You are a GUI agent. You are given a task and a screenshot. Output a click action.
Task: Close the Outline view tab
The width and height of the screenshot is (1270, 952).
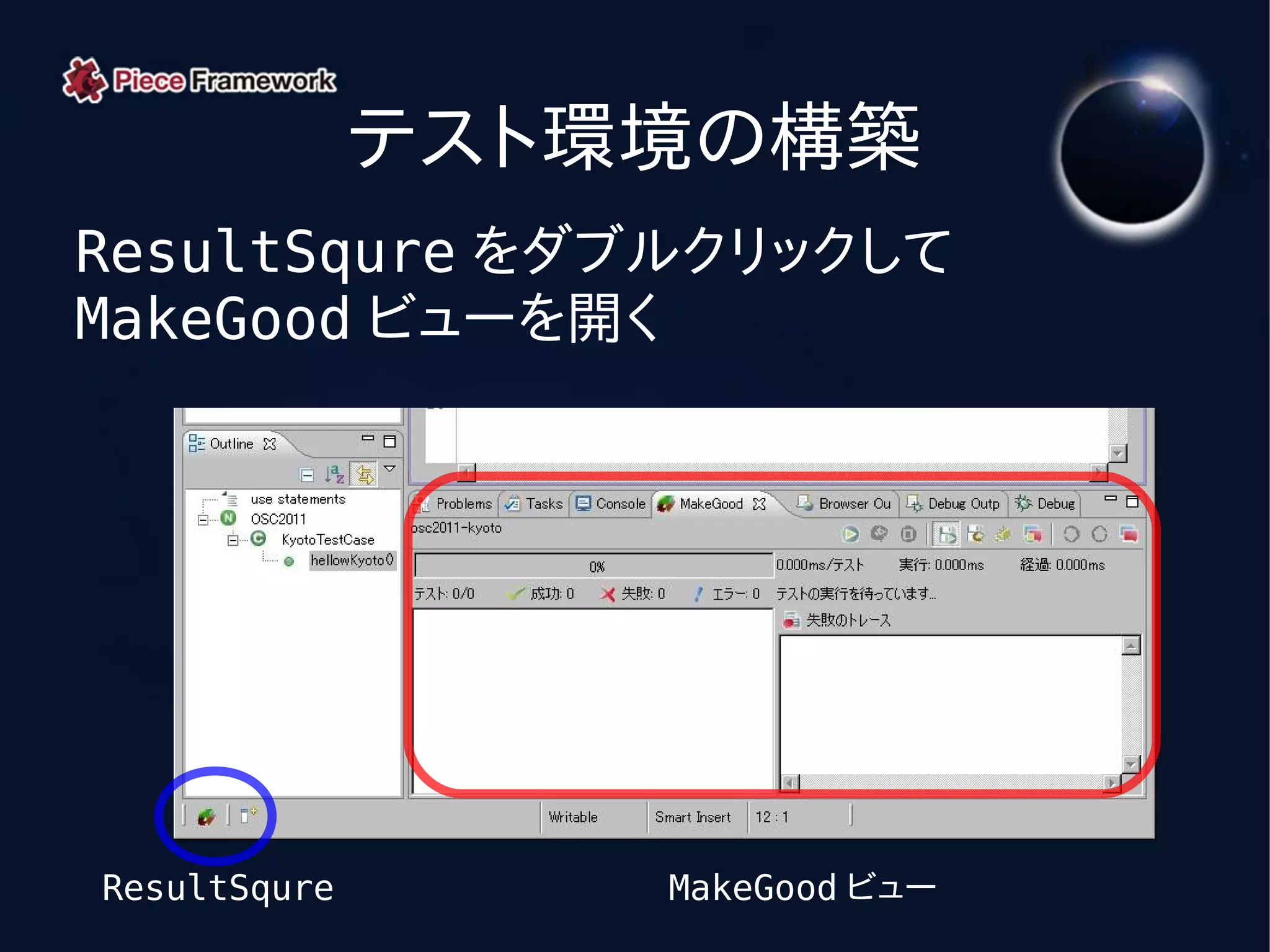click(269, 444)
